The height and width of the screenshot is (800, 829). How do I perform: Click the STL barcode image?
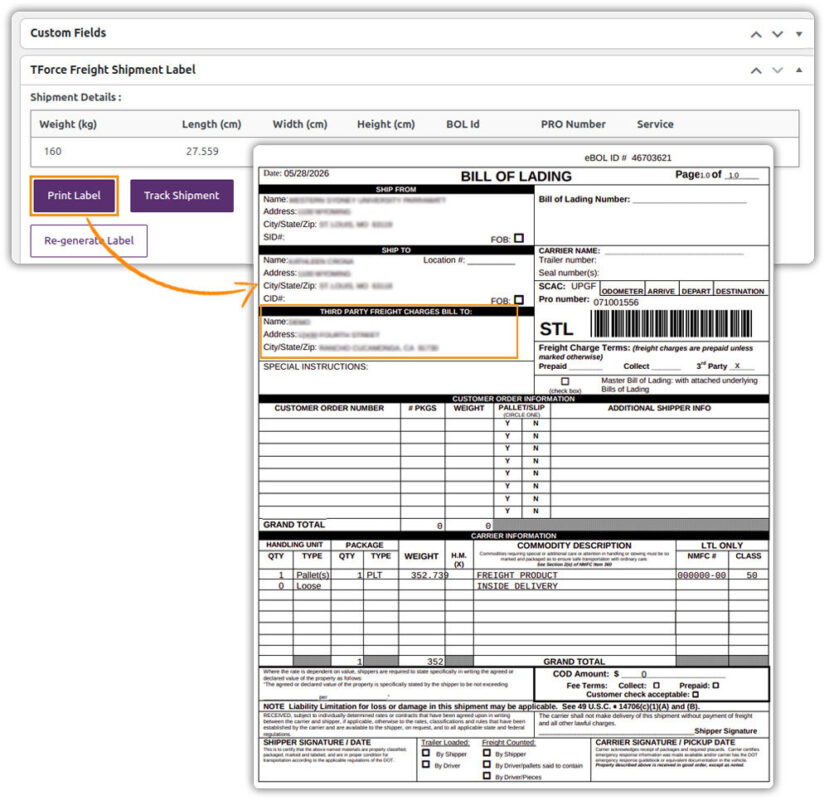coord(671,324)
